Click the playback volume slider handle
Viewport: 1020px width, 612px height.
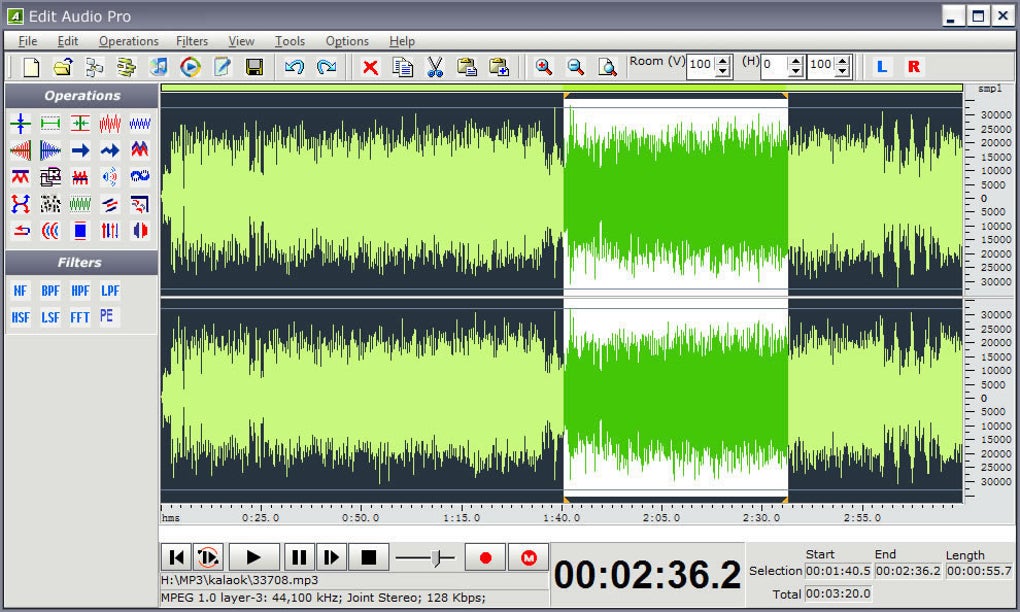436,557
